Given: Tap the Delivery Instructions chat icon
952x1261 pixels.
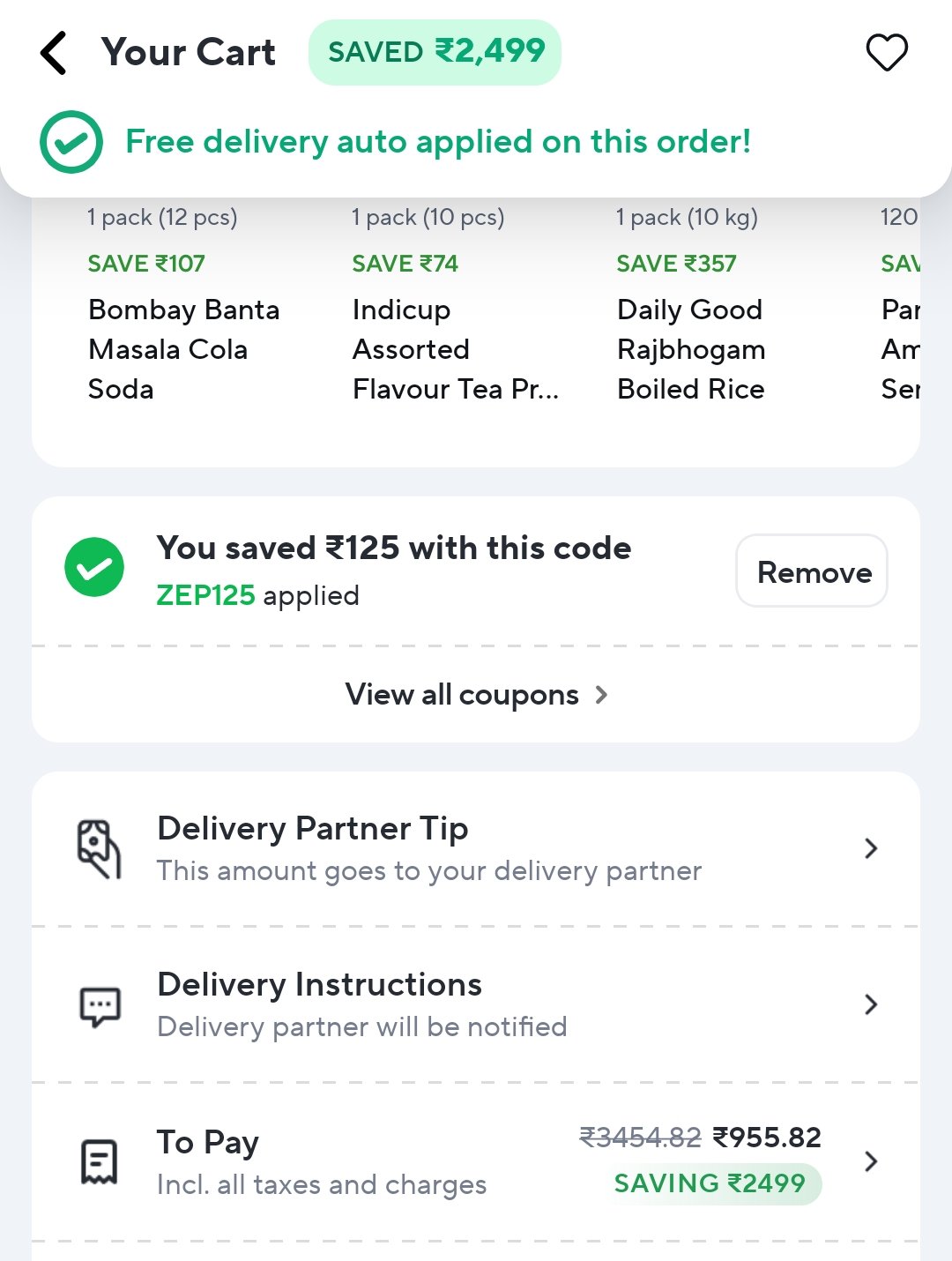Looking at the screenshot, I should click(100, 1006).
